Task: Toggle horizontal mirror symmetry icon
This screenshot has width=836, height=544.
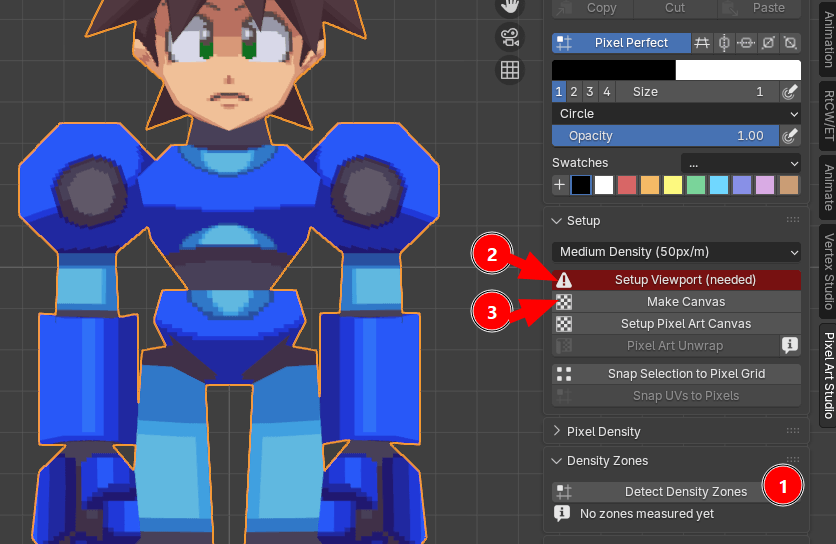Action: [x=746, y=43]
